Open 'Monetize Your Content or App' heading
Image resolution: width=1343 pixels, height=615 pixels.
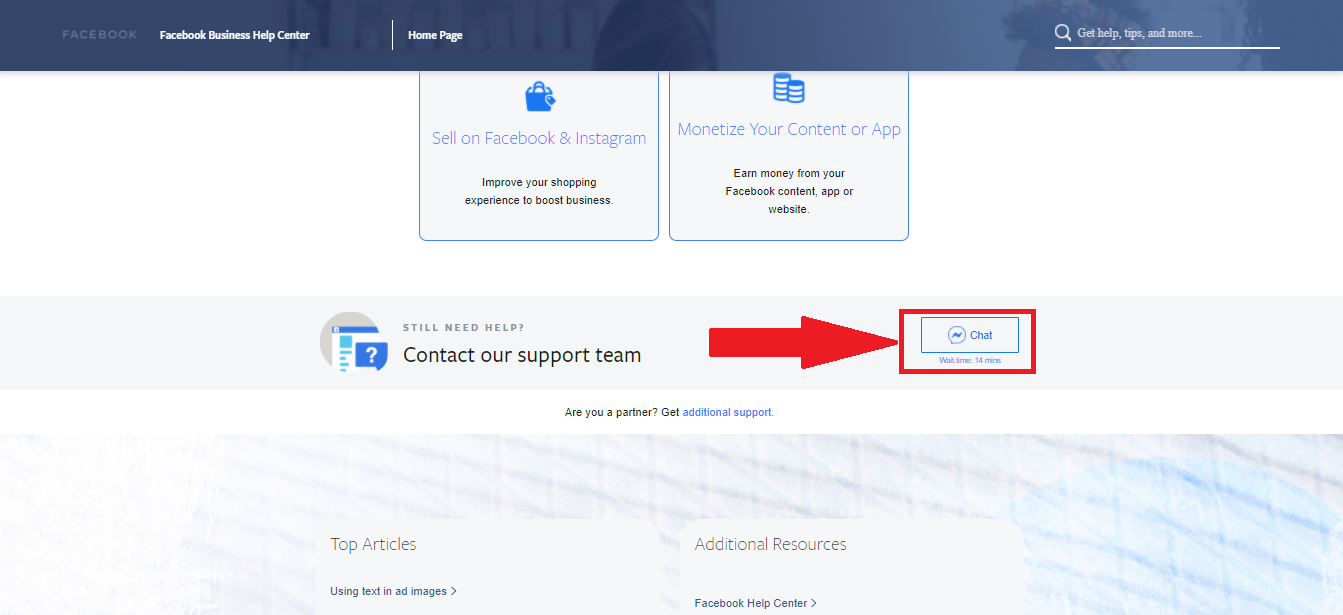[x=789, y=129]
